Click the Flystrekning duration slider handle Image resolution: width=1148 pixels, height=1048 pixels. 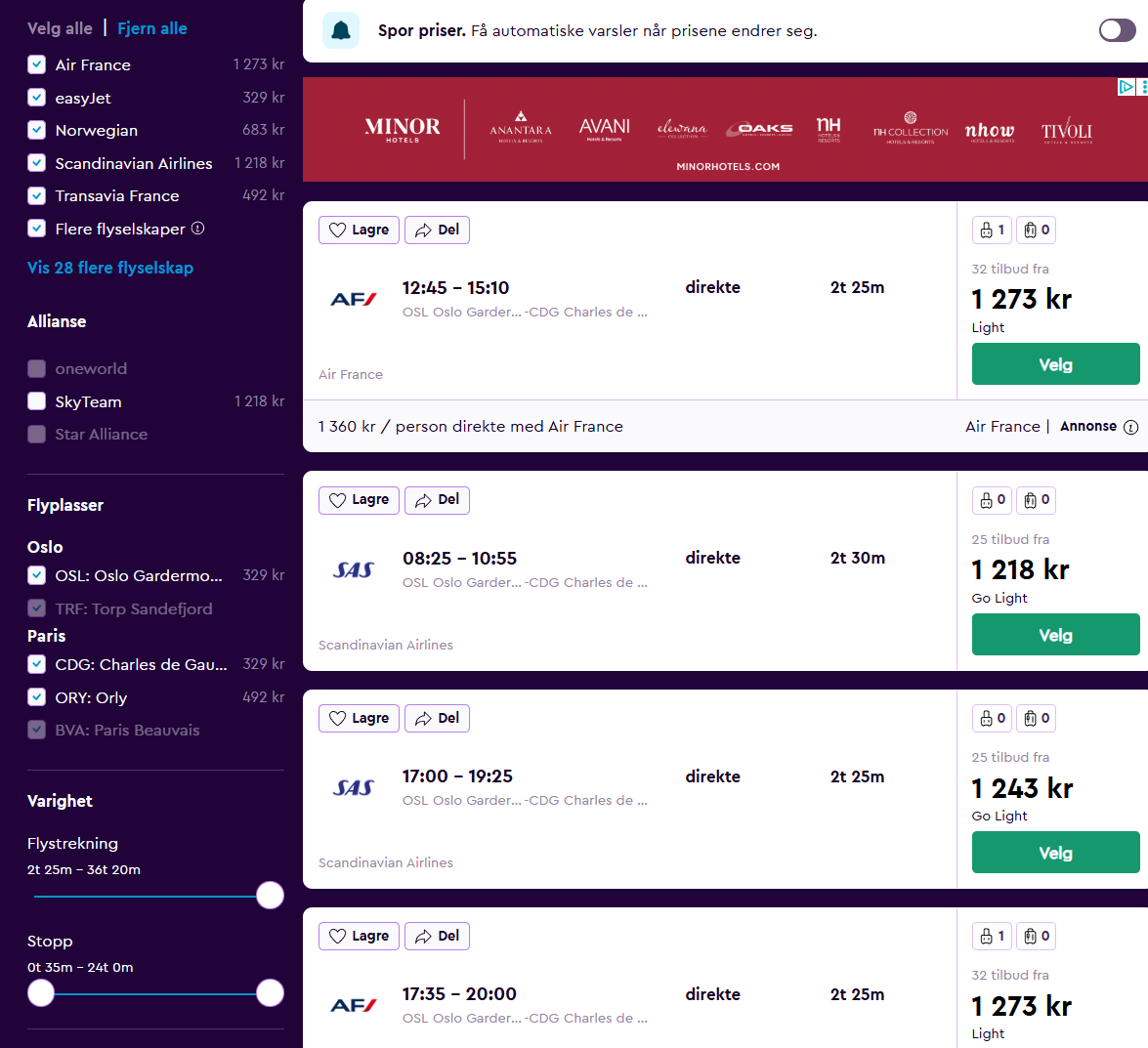coord(270,896)
